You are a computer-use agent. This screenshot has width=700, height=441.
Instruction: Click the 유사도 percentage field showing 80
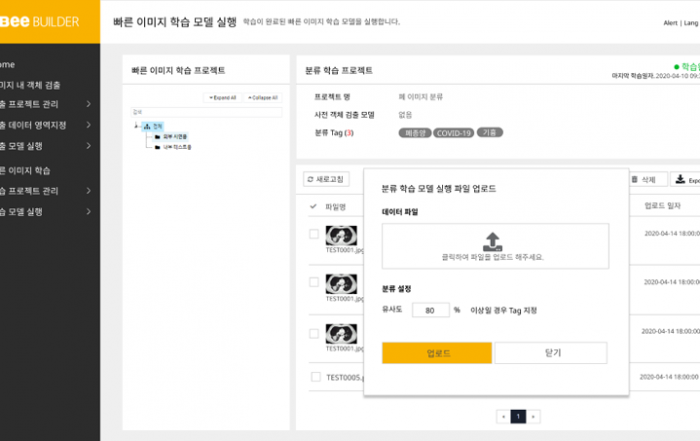(x=430, y=310)
